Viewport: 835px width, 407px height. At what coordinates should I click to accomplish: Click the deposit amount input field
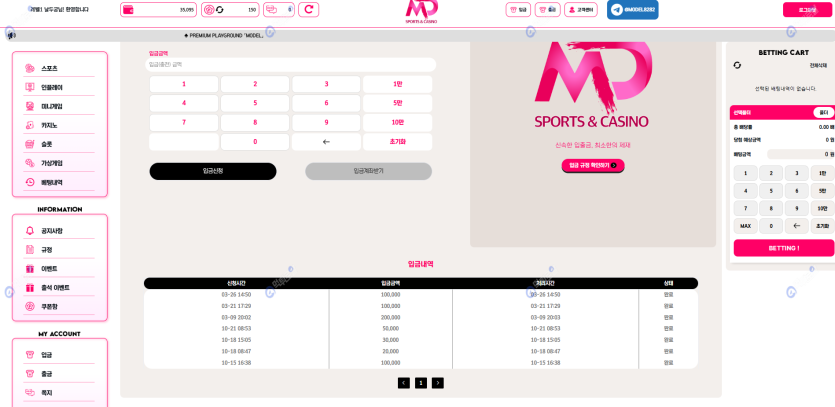pos(291,64)
